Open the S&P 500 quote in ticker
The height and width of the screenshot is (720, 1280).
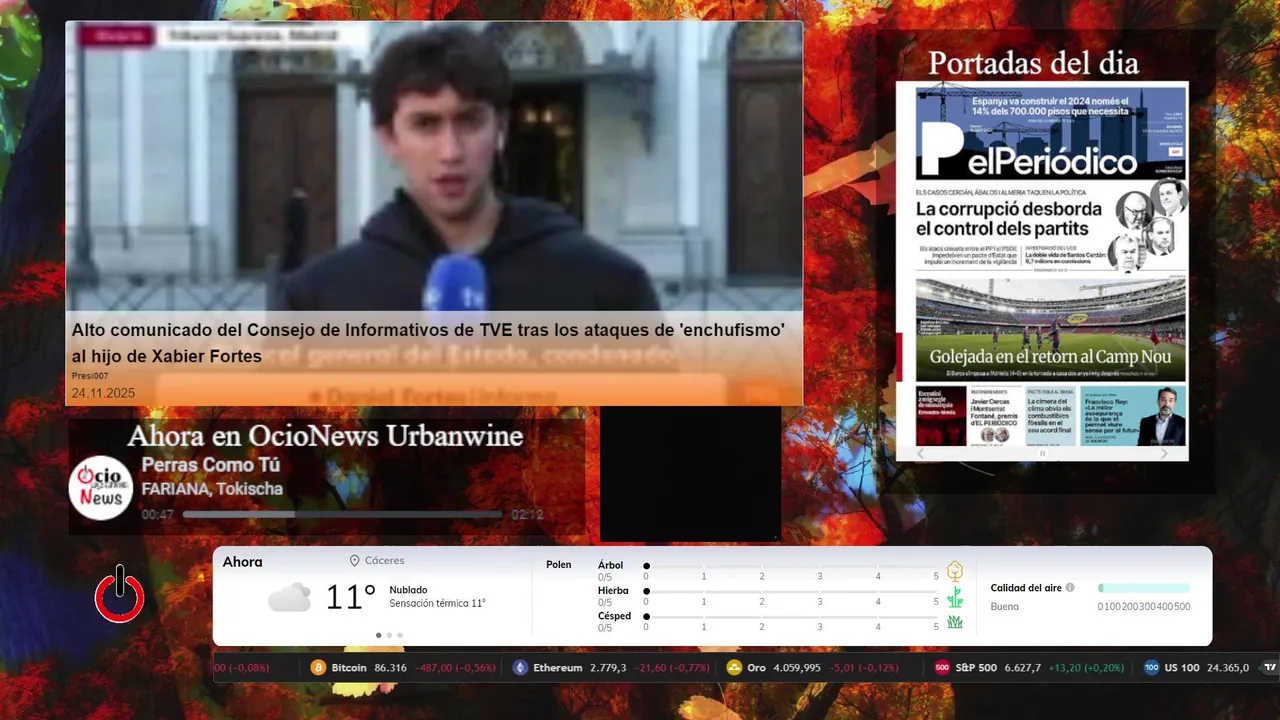click(x=1029, y=668)
